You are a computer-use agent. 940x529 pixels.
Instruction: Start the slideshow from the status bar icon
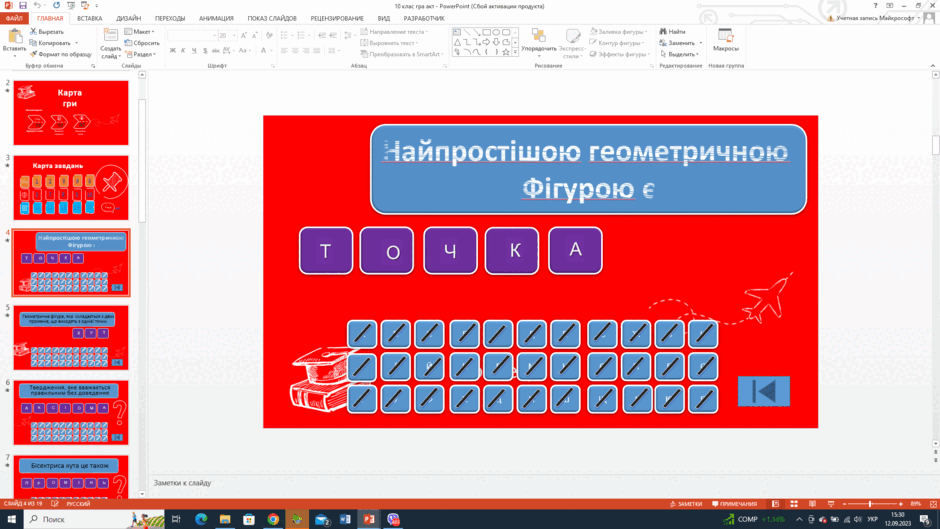pyautogui.click(x=830, y=504)
